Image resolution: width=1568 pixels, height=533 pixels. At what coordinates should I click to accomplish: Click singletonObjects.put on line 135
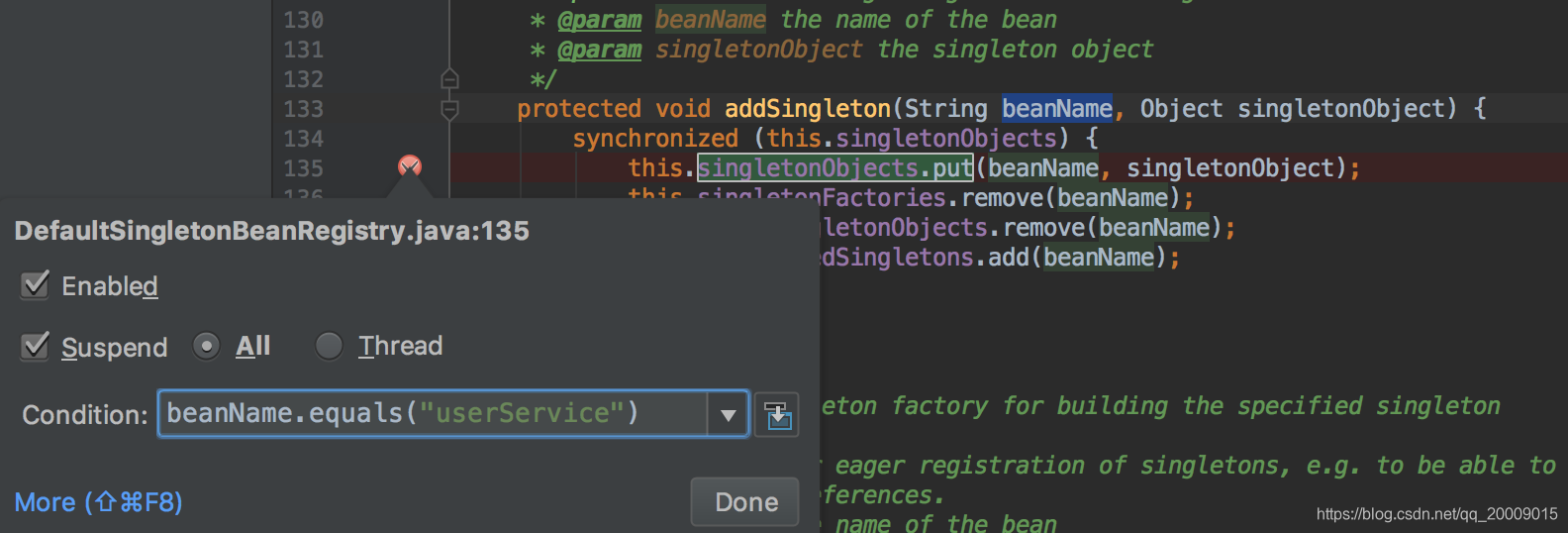pos(835,167)
